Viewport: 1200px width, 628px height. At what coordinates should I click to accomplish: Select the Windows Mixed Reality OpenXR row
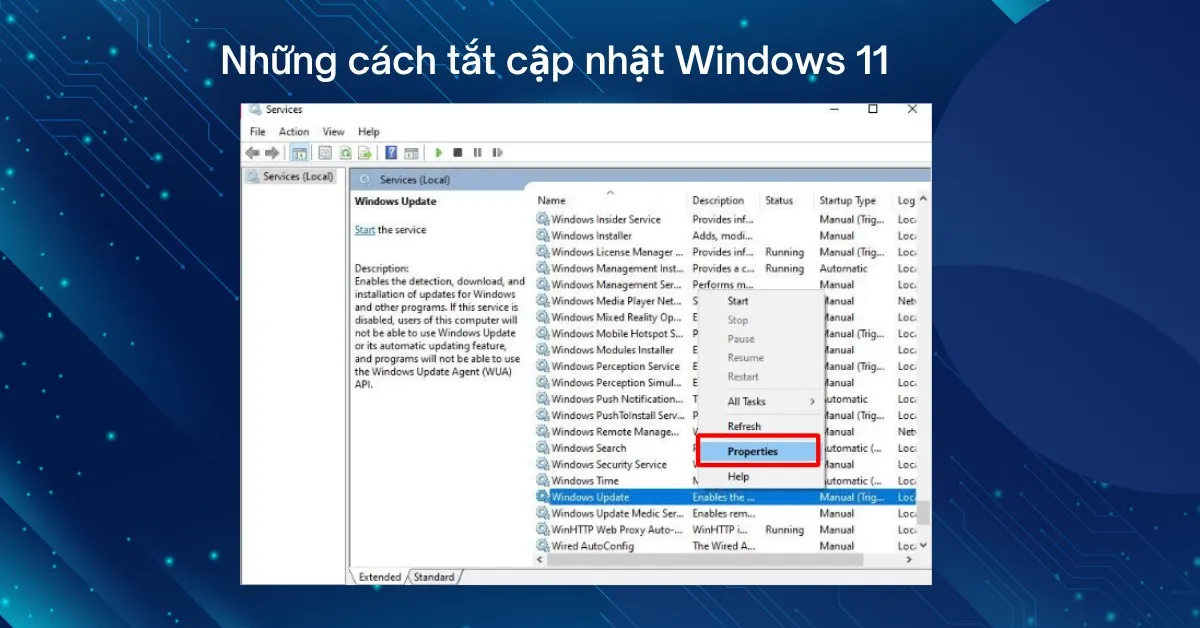pyautogui.click(x=725, y=317)
